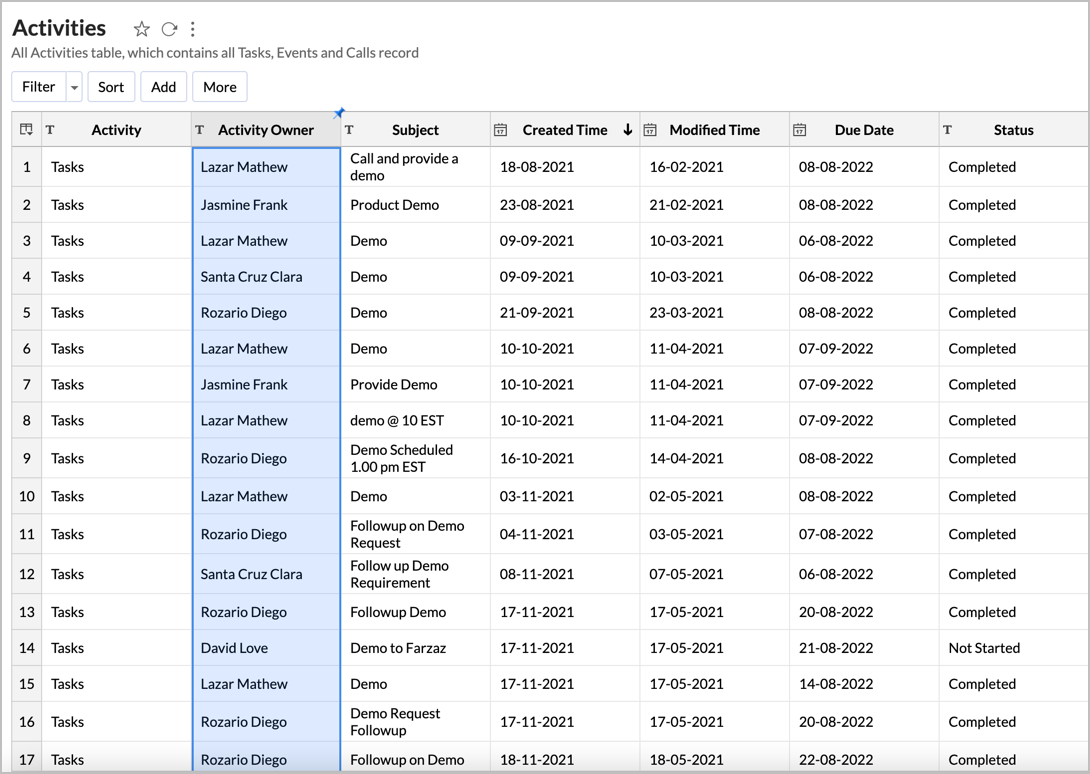
Task: Click the table selector icon in grid corner
Action: 25,129
